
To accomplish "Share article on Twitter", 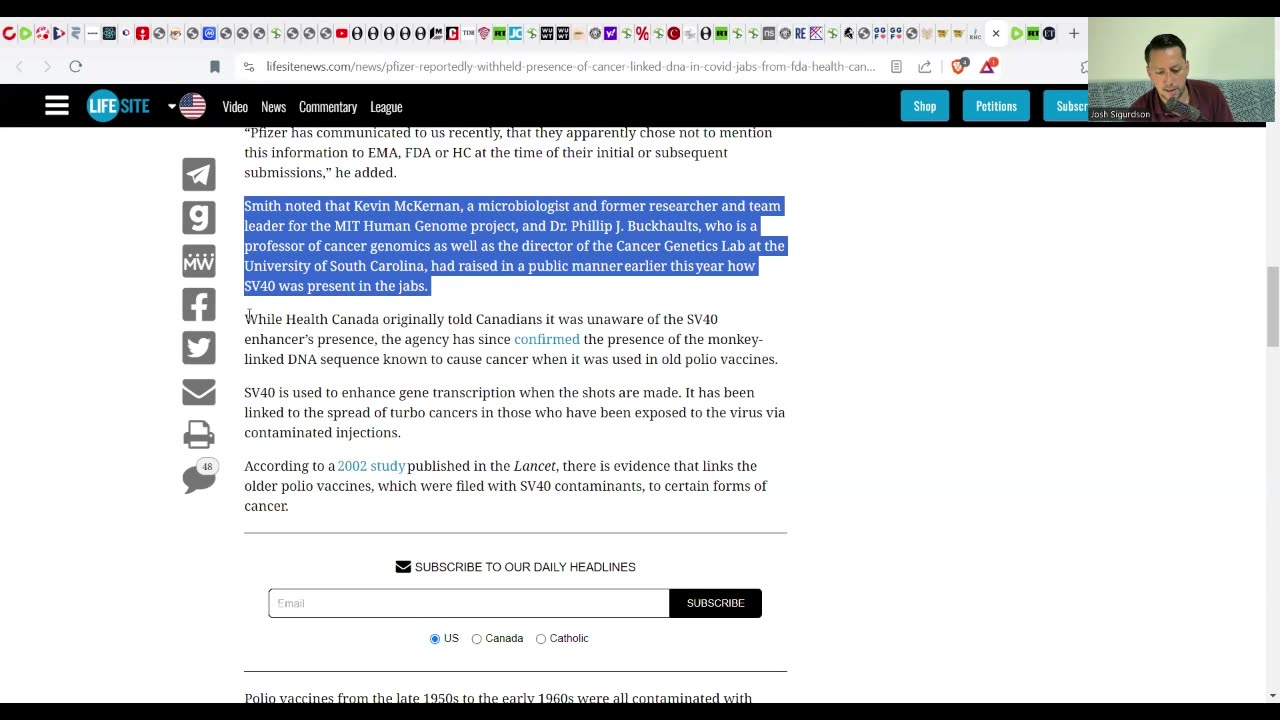I will pos(199,347).
